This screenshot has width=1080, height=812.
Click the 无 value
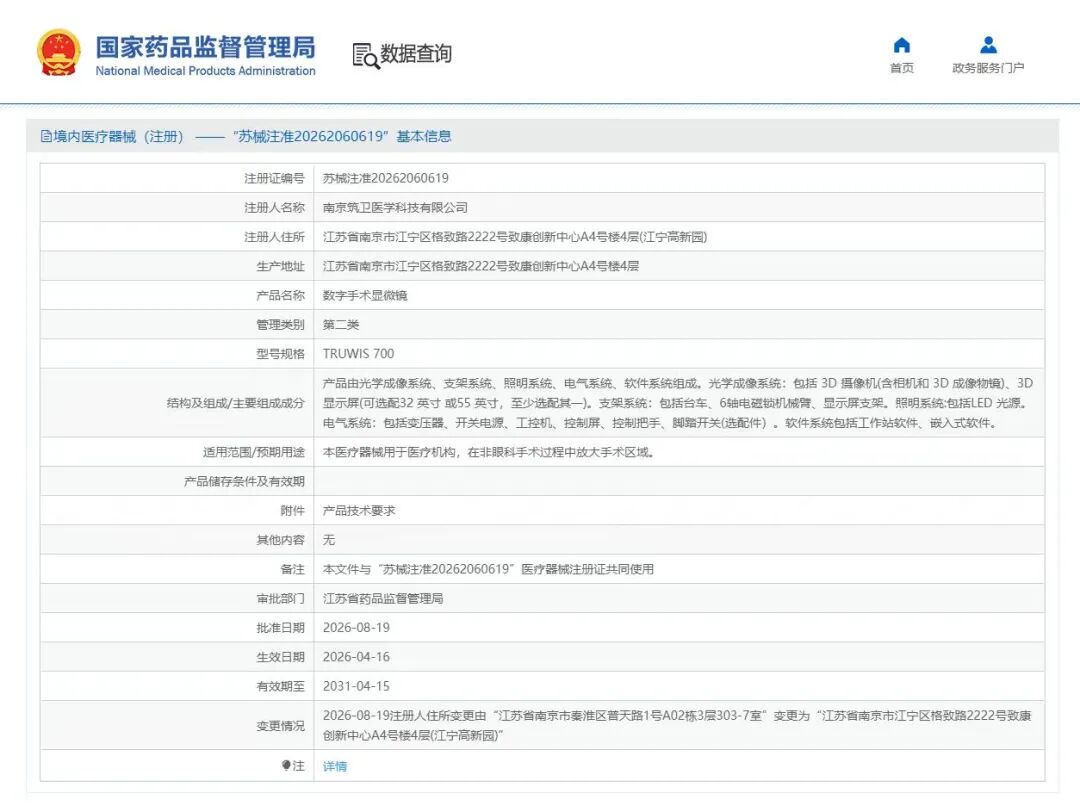[x=329, y=540]
